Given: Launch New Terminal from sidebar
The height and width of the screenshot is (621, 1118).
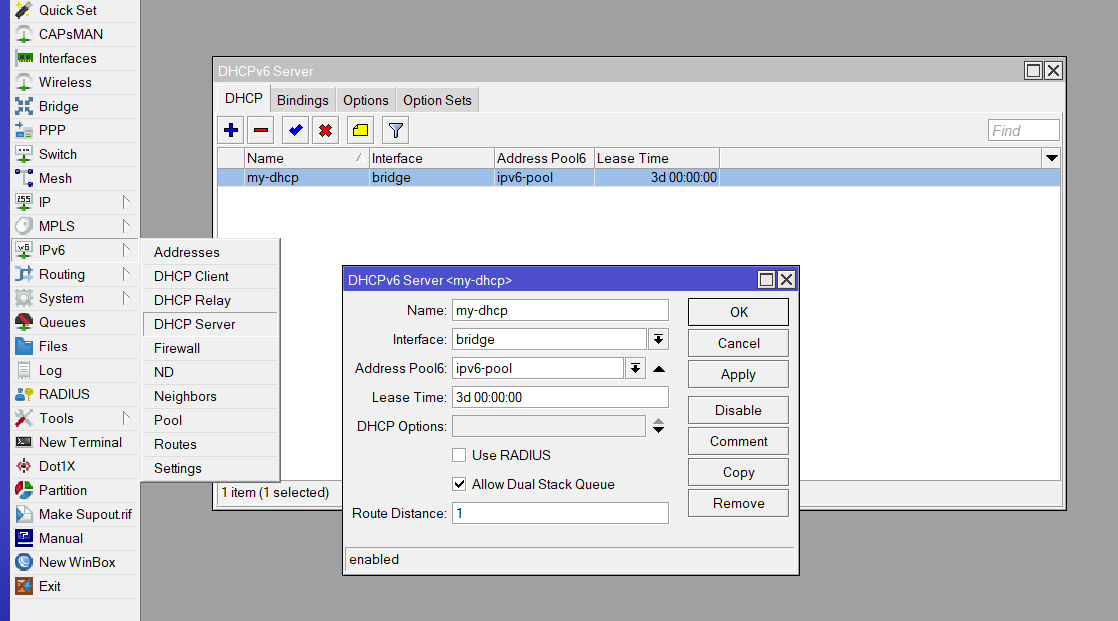Looking at the screenshot, I should tap(75, 442).
